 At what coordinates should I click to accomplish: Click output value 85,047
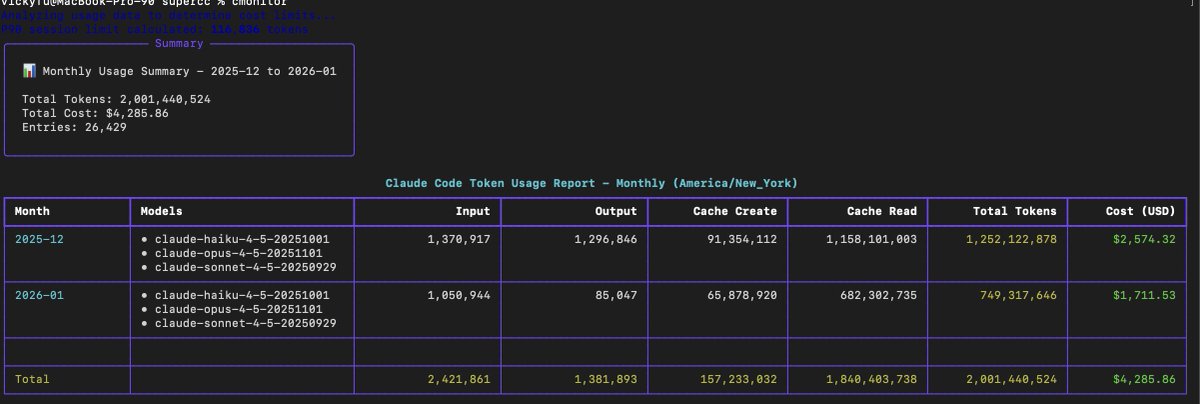(617, 296)
